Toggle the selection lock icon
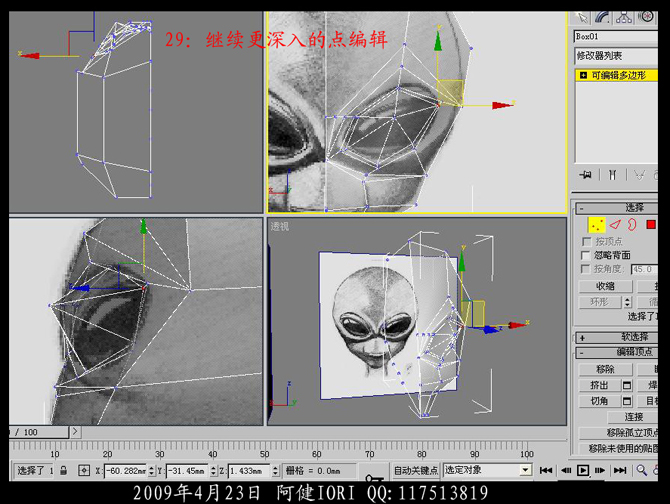Screen dimensions: 670x504 [x=64, y=471]
